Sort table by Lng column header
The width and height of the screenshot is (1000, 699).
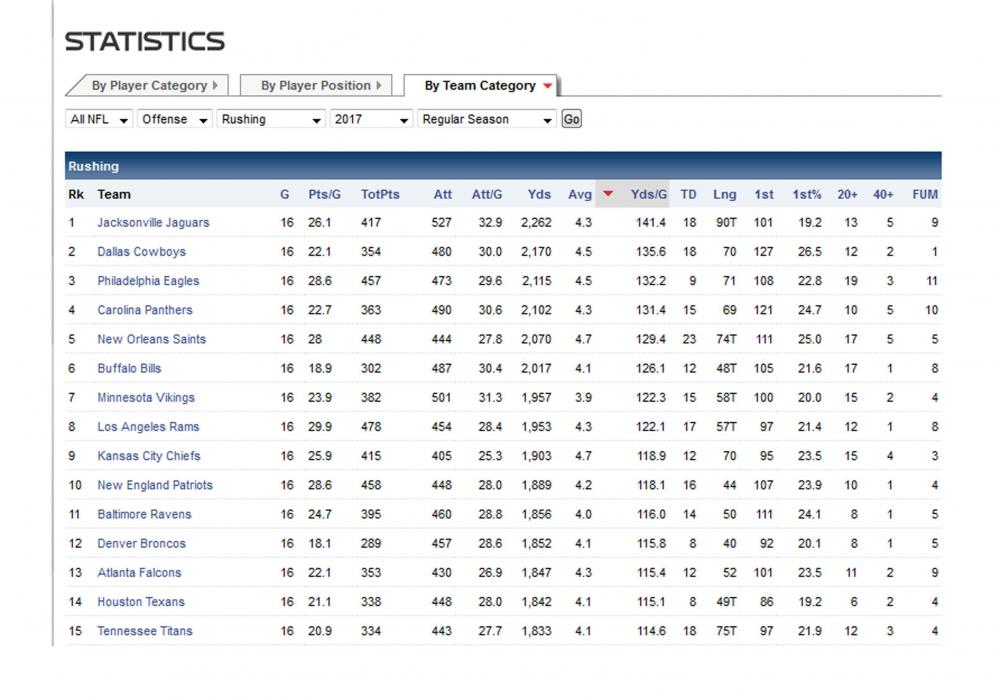[724, 195]
